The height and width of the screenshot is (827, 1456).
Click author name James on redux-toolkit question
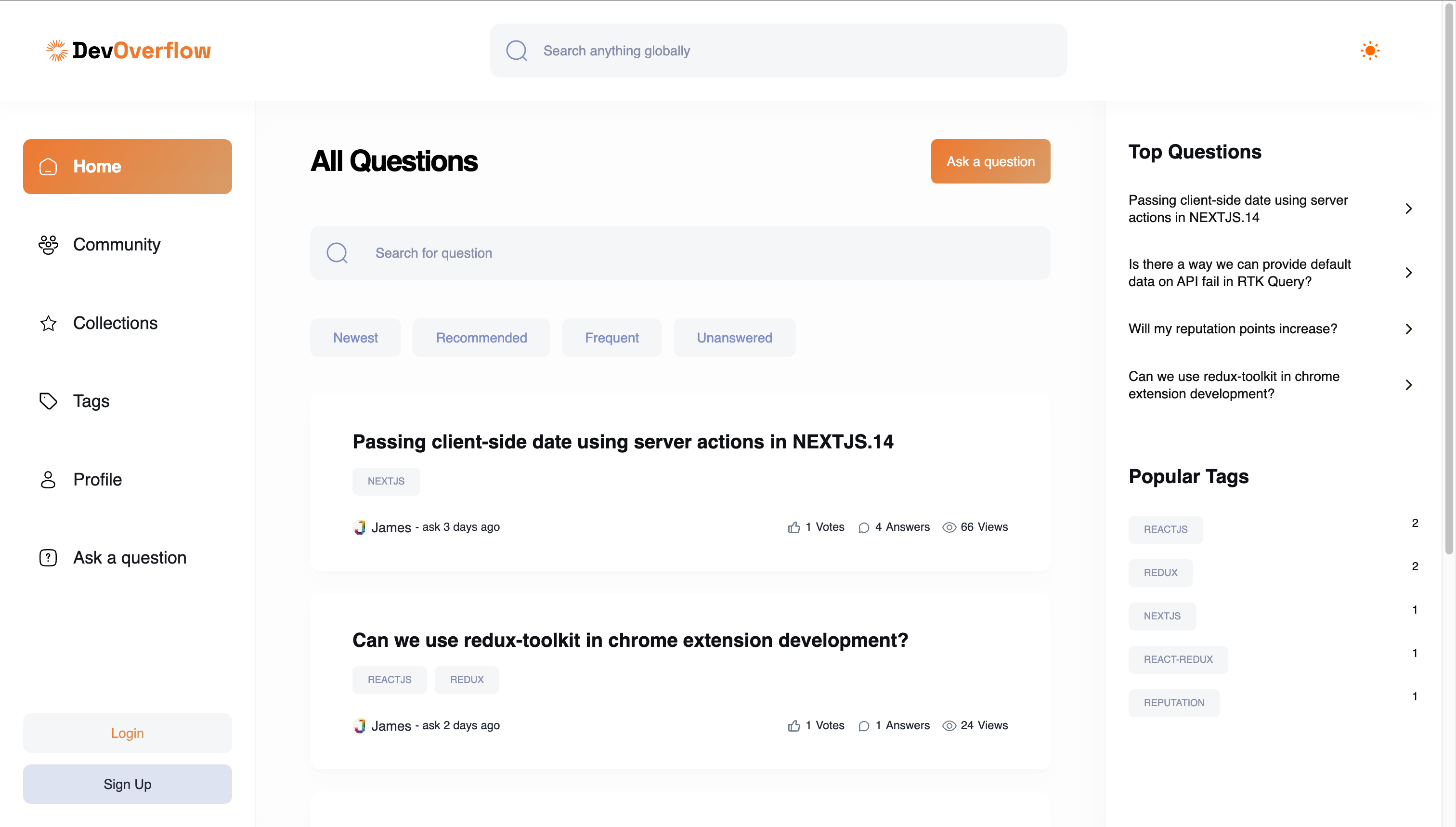[x=391, y=726]
